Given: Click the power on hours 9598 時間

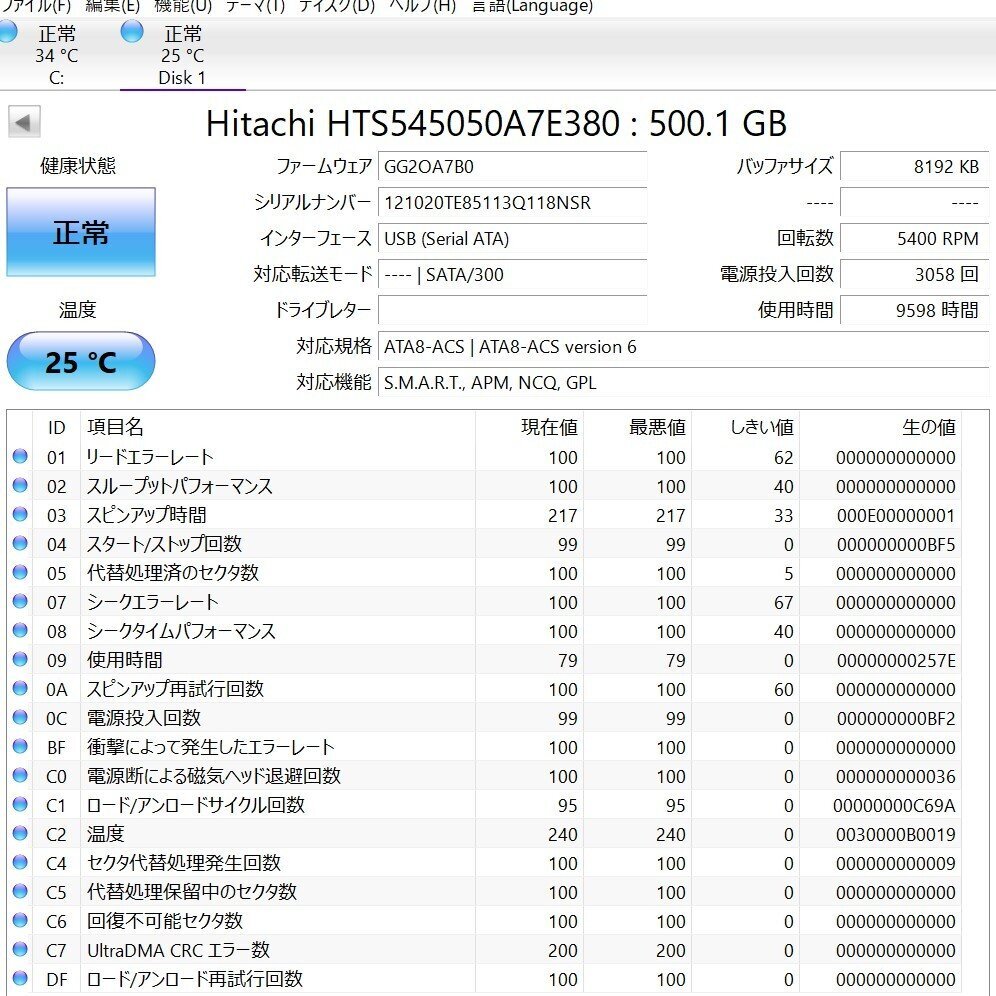Looking at the screenshot, I should point(914,310).
